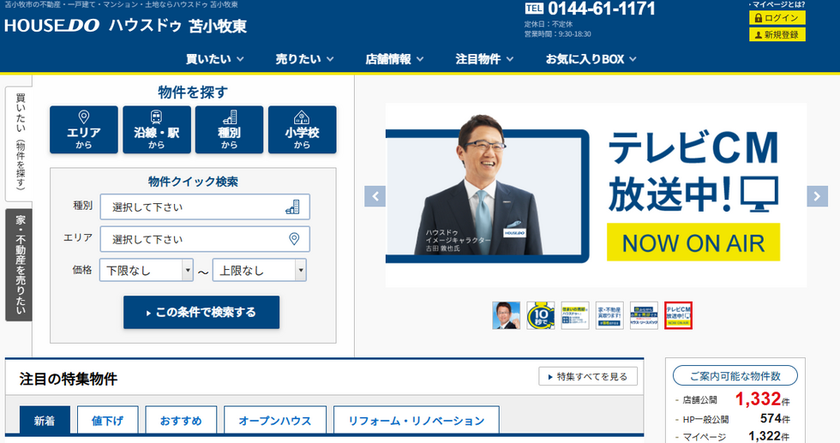Select the テレビCM slide thumbnail
Screen dimensions: 840x443
click(x=679, y=316)
